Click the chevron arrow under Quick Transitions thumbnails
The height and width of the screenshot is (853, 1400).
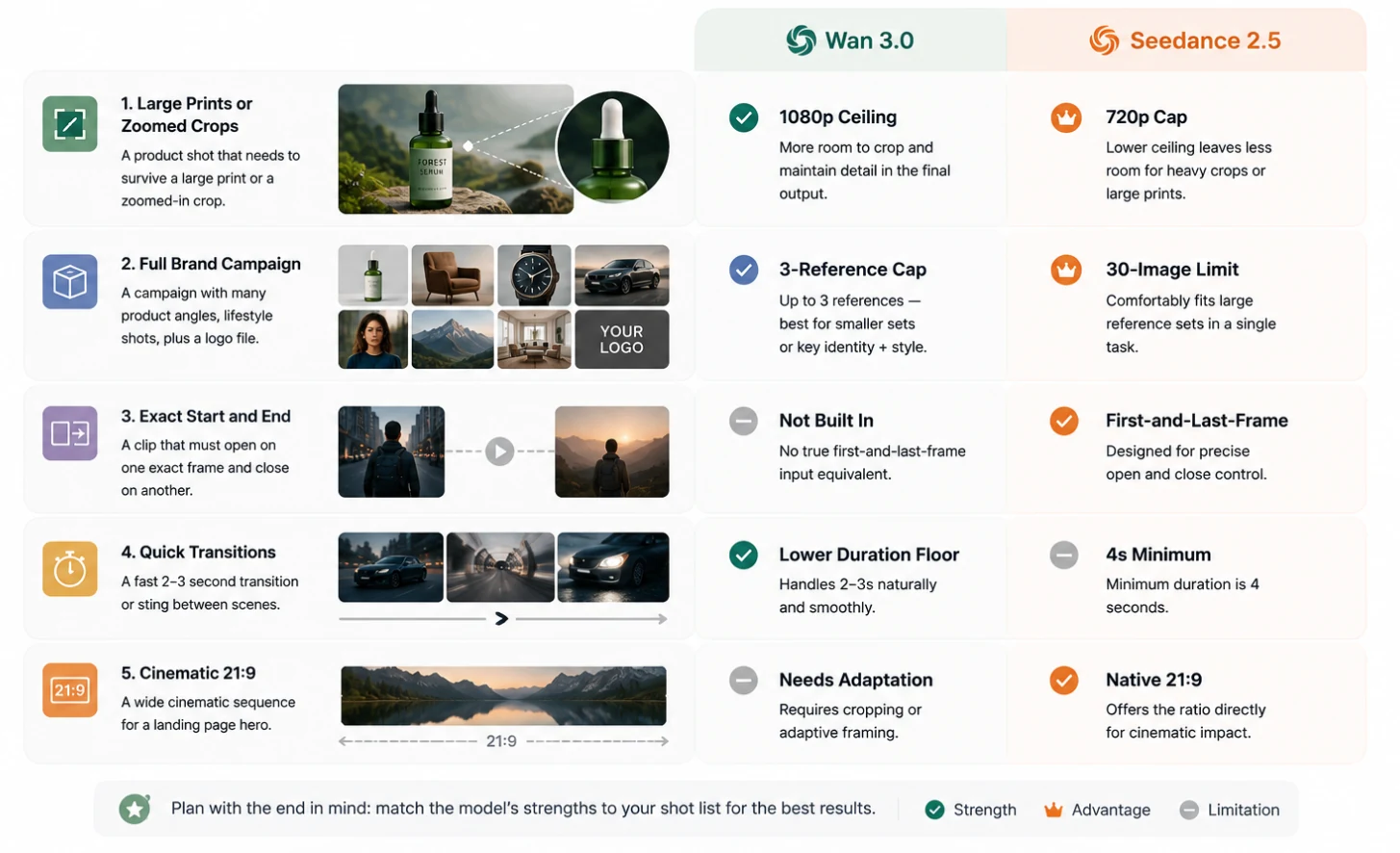(501, 618)
